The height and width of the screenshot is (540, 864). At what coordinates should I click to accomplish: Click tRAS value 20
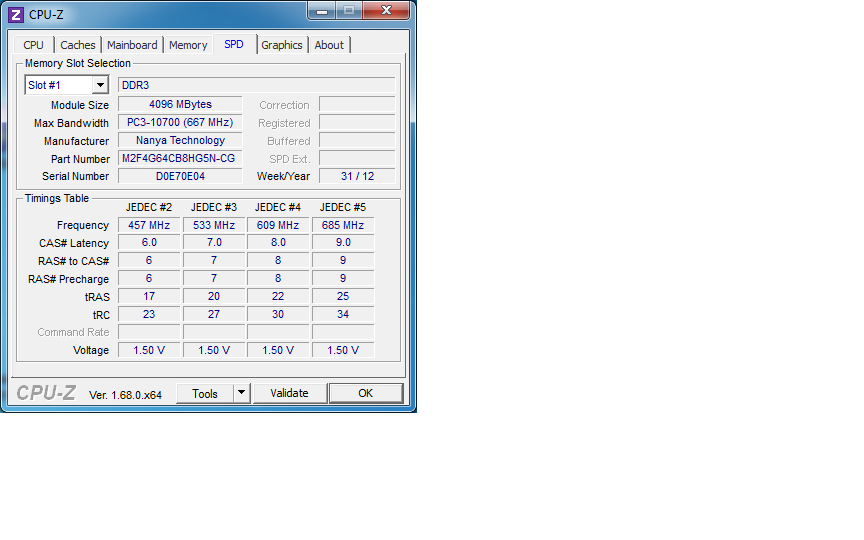click(x=214, y=296)
